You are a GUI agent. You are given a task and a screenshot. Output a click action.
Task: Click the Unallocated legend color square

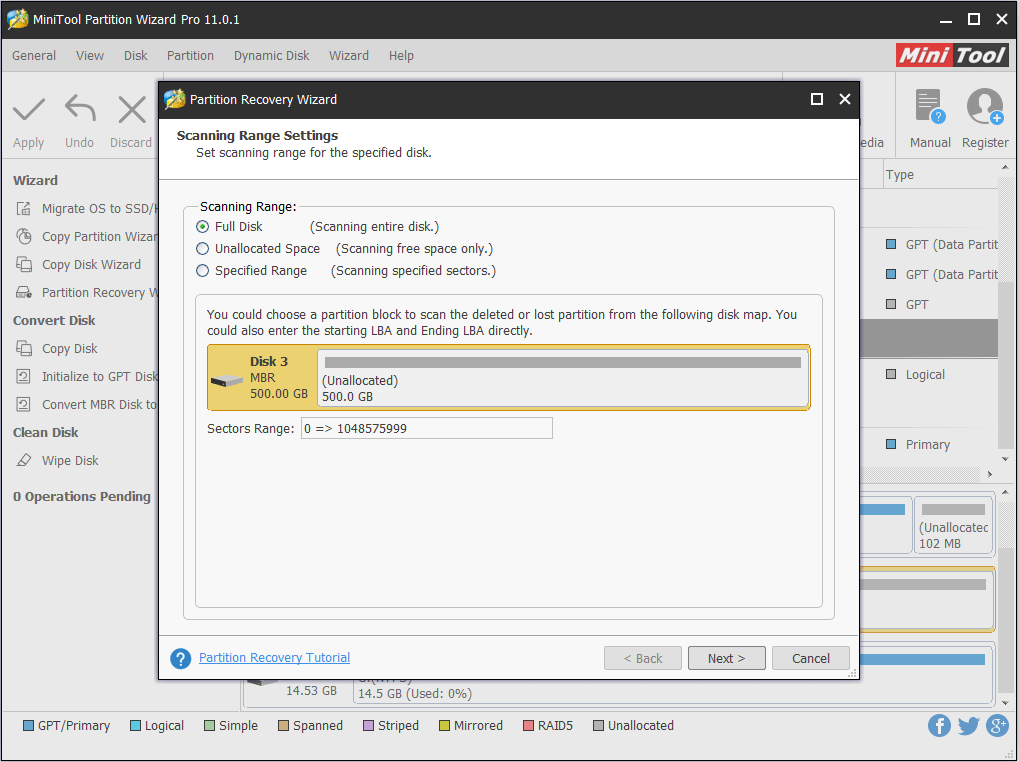(x=599, y=726)
